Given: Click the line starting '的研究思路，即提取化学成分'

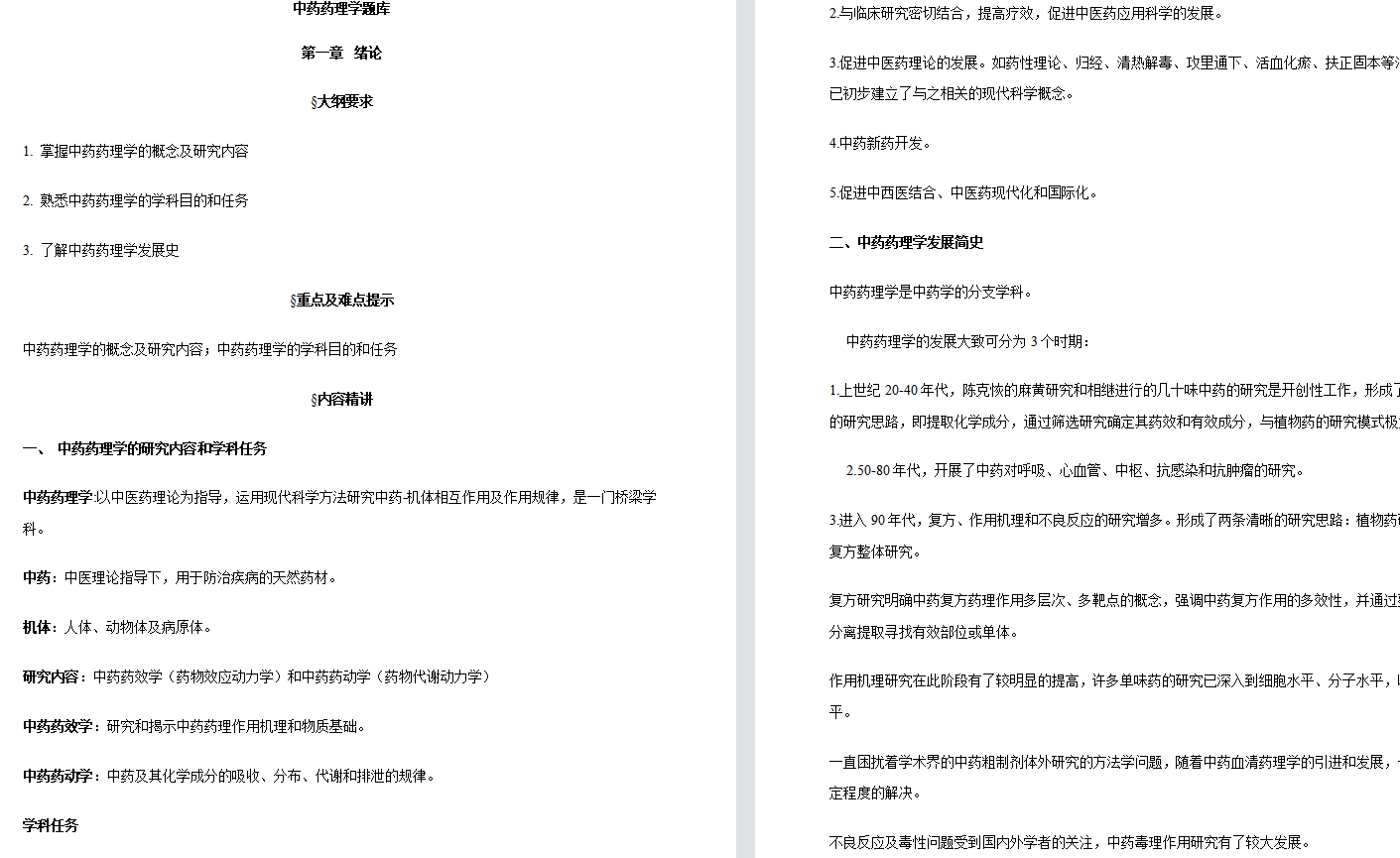Looking at the screenshot, I should click(x=1114, y=423).
